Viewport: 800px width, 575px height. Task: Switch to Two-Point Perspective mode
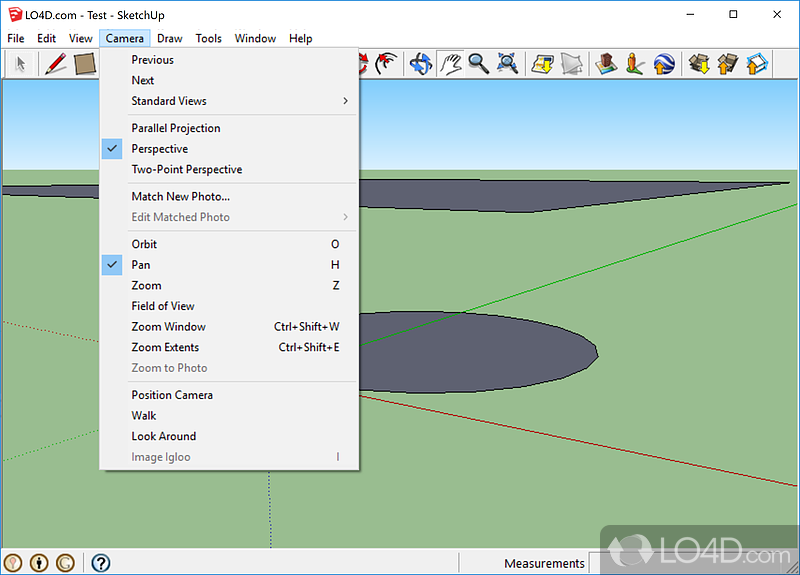[x=186, y=170]
